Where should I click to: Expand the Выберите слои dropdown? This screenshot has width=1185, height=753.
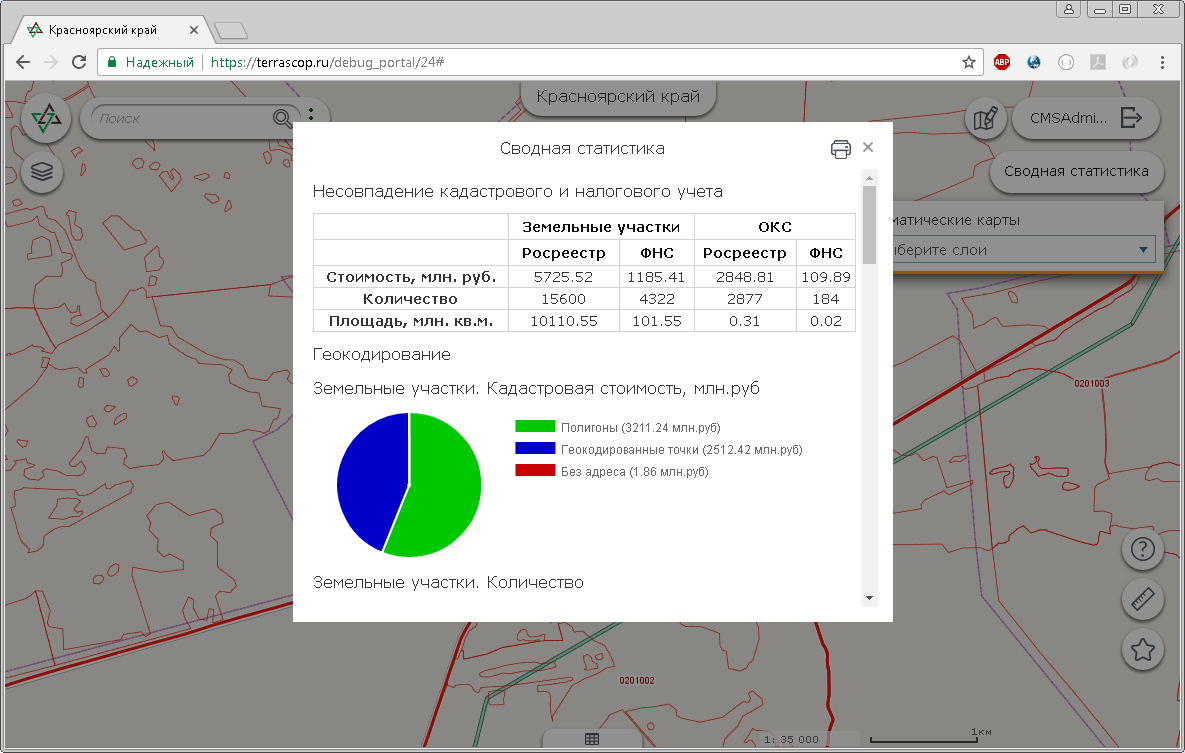(1142, 250)
